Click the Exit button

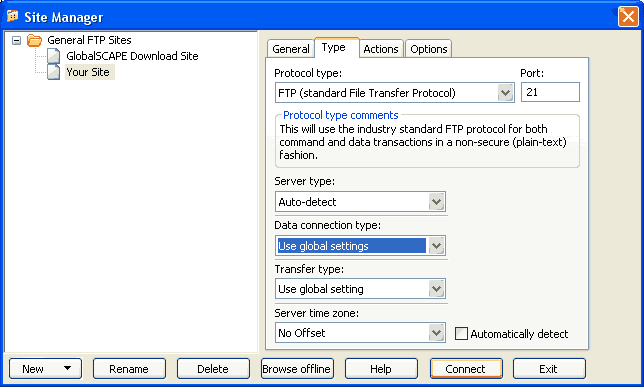(549, 369)
